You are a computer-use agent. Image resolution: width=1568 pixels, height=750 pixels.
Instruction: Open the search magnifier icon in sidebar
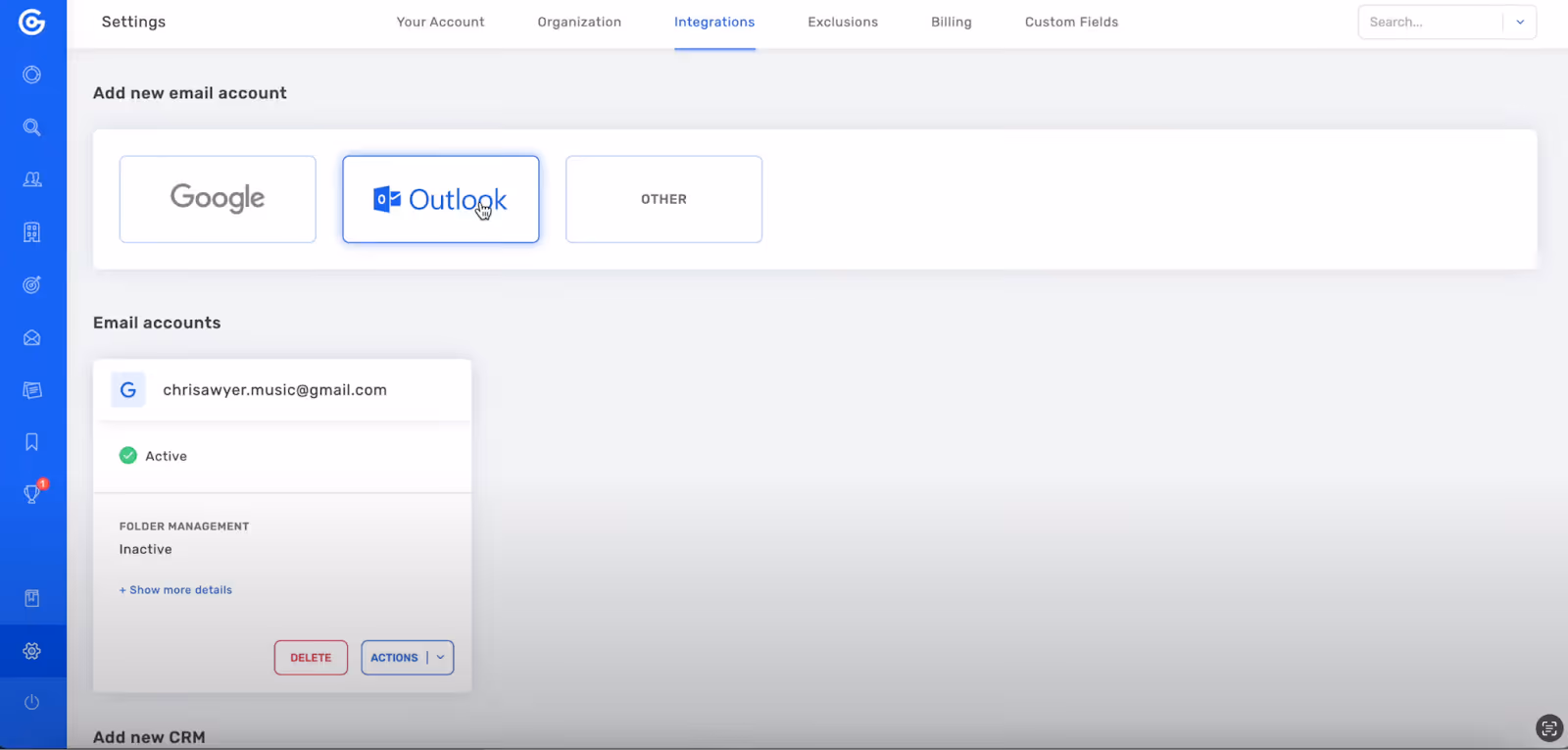point(32,127)
